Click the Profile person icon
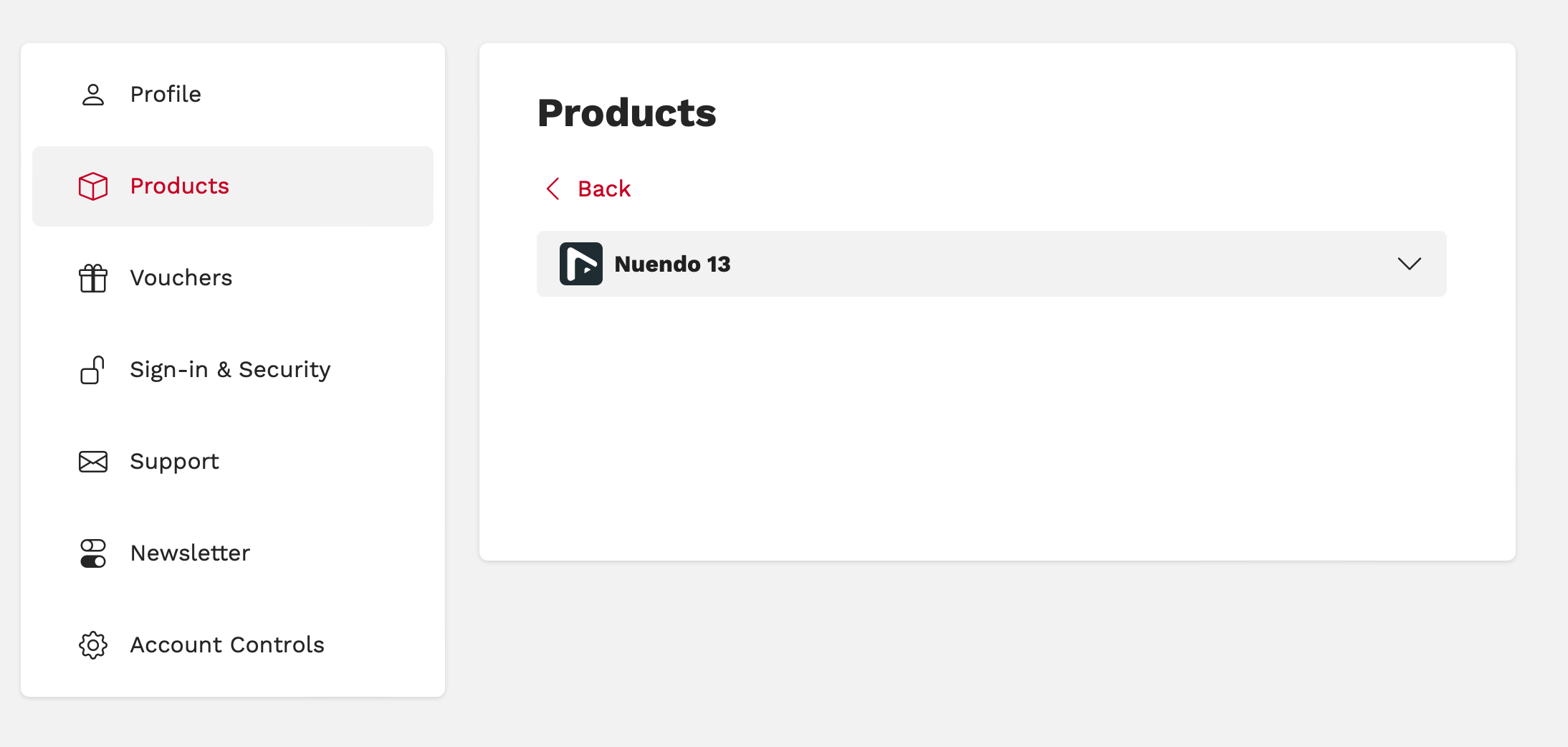The height and width of the screenshot is (747, 1568). tap(93, 95)
